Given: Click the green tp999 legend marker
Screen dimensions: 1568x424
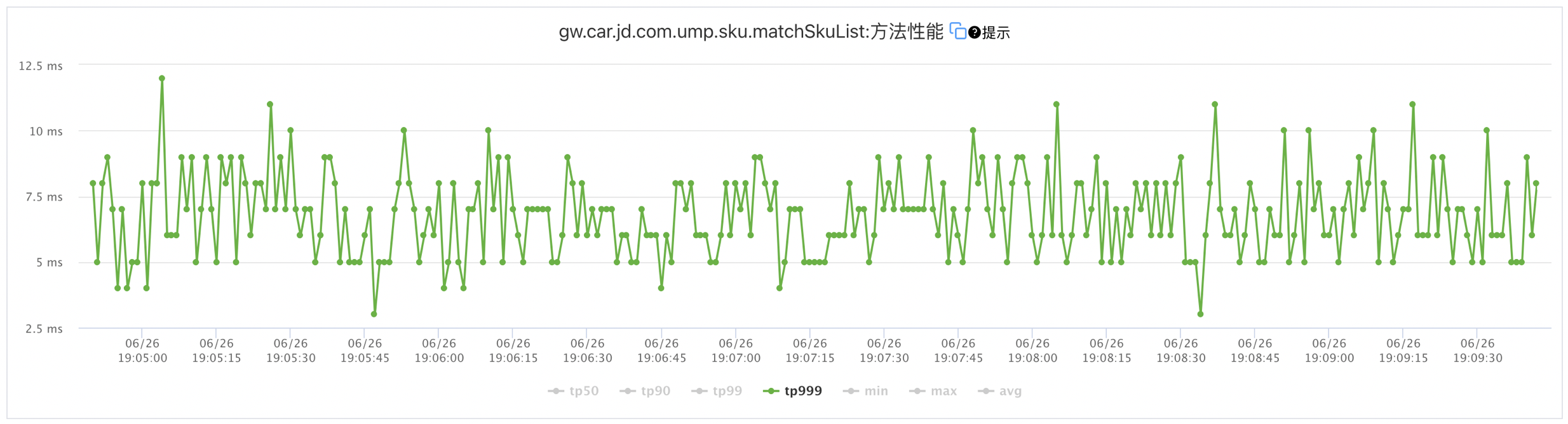Looking at the screenshot, I should coord(771,391).
